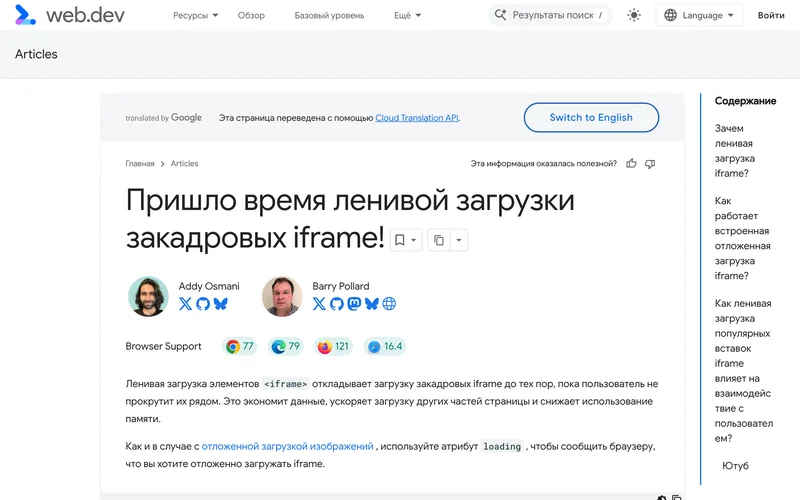Screen dimensions: 800x500
Task: Go to Главная breadcrumb
Action: [140, 164]
